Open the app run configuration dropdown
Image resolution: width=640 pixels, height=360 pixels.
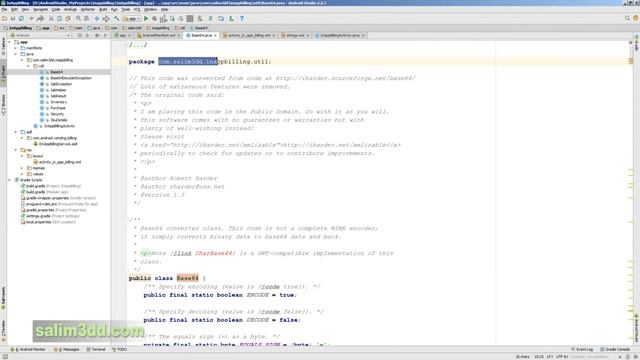coord(131,18)
